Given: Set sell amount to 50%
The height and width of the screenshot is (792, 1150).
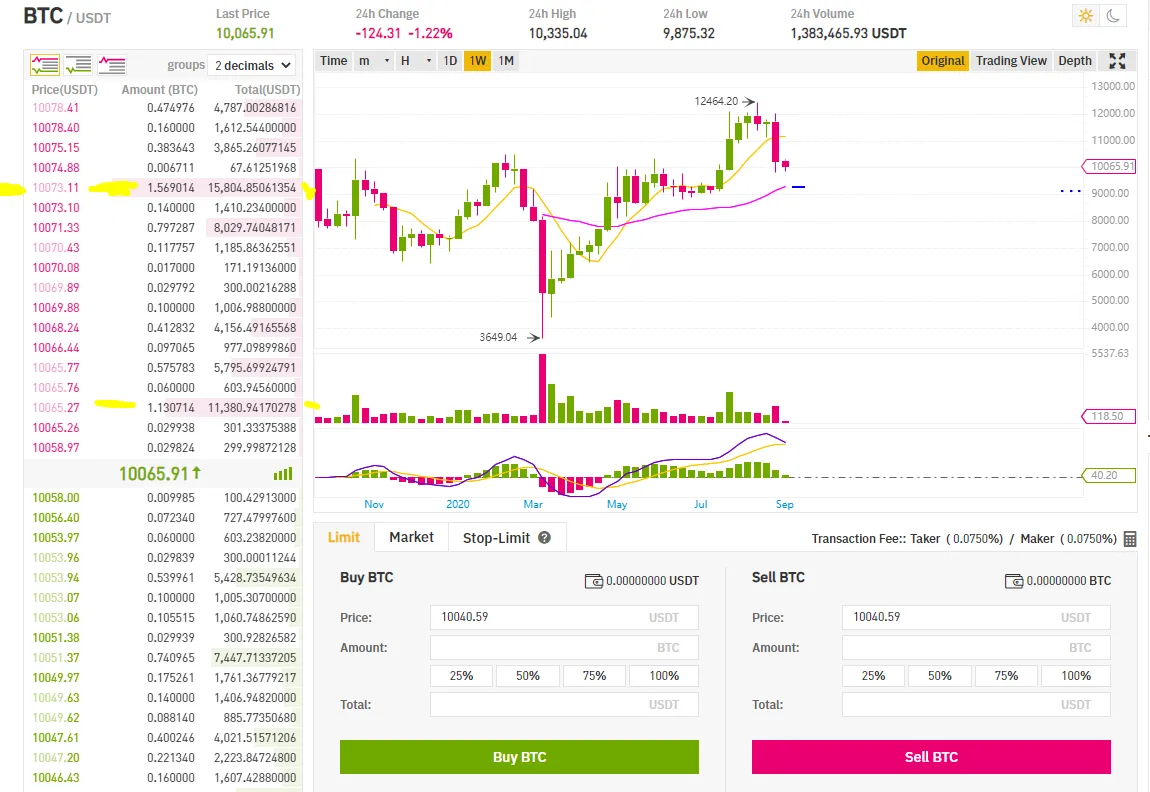Looking at the screenshot, I should [x=940, y=675].
